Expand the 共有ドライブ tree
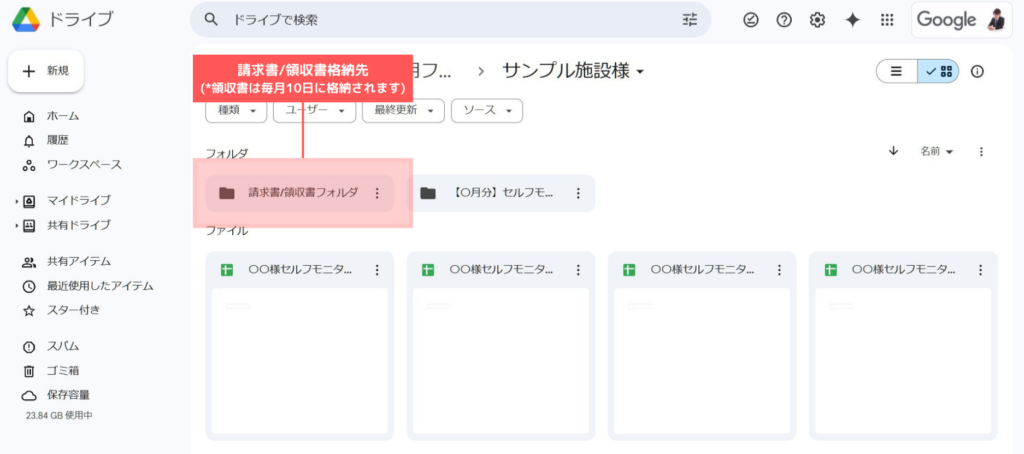Image resolution: width=1024 pixels, height=454 pixels. click(16, 226)
